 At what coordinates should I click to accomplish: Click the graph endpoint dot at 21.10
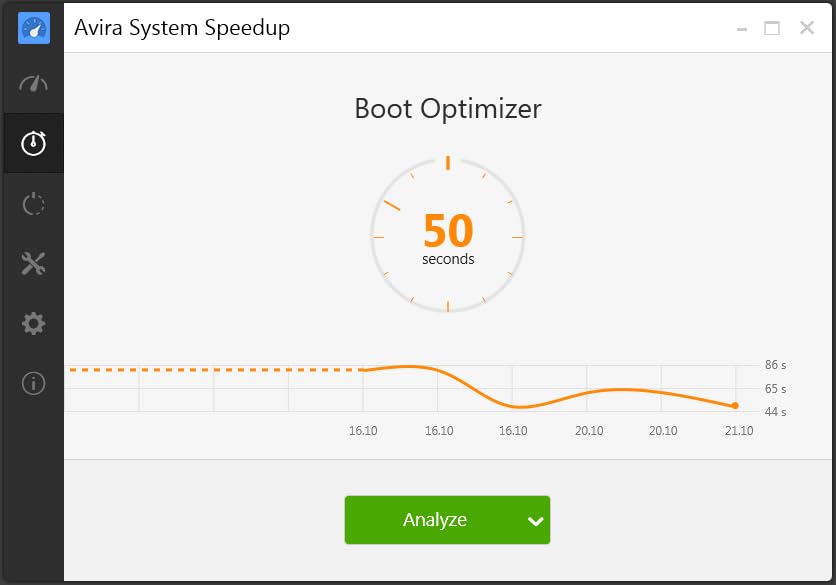[x=735, y=406]
